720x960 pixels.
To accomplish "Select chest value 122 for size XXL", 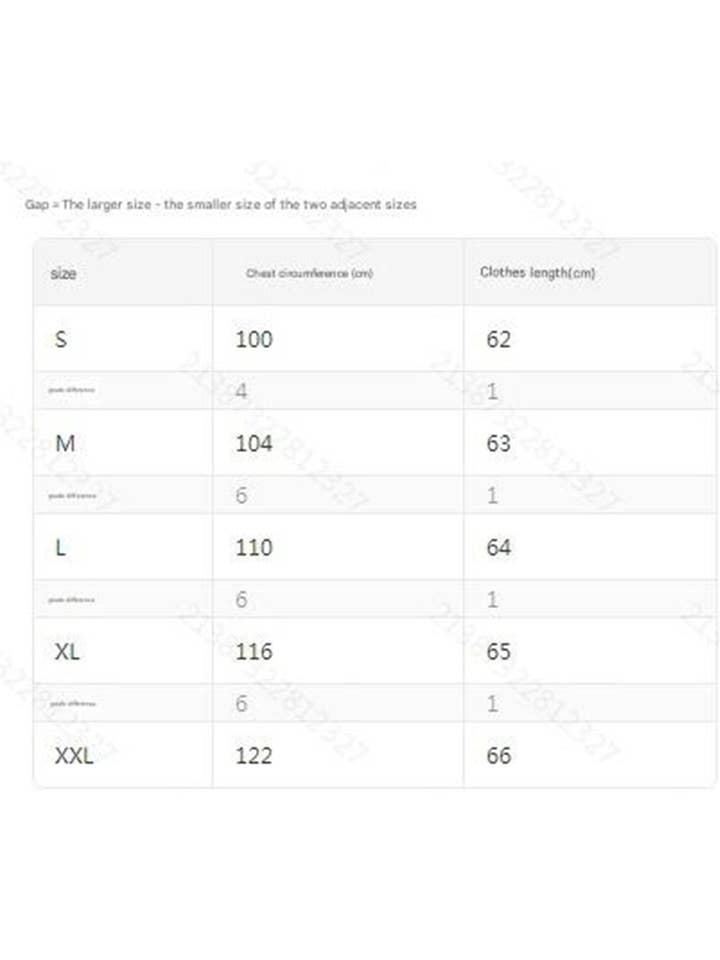I will click(x=254, y=755).
